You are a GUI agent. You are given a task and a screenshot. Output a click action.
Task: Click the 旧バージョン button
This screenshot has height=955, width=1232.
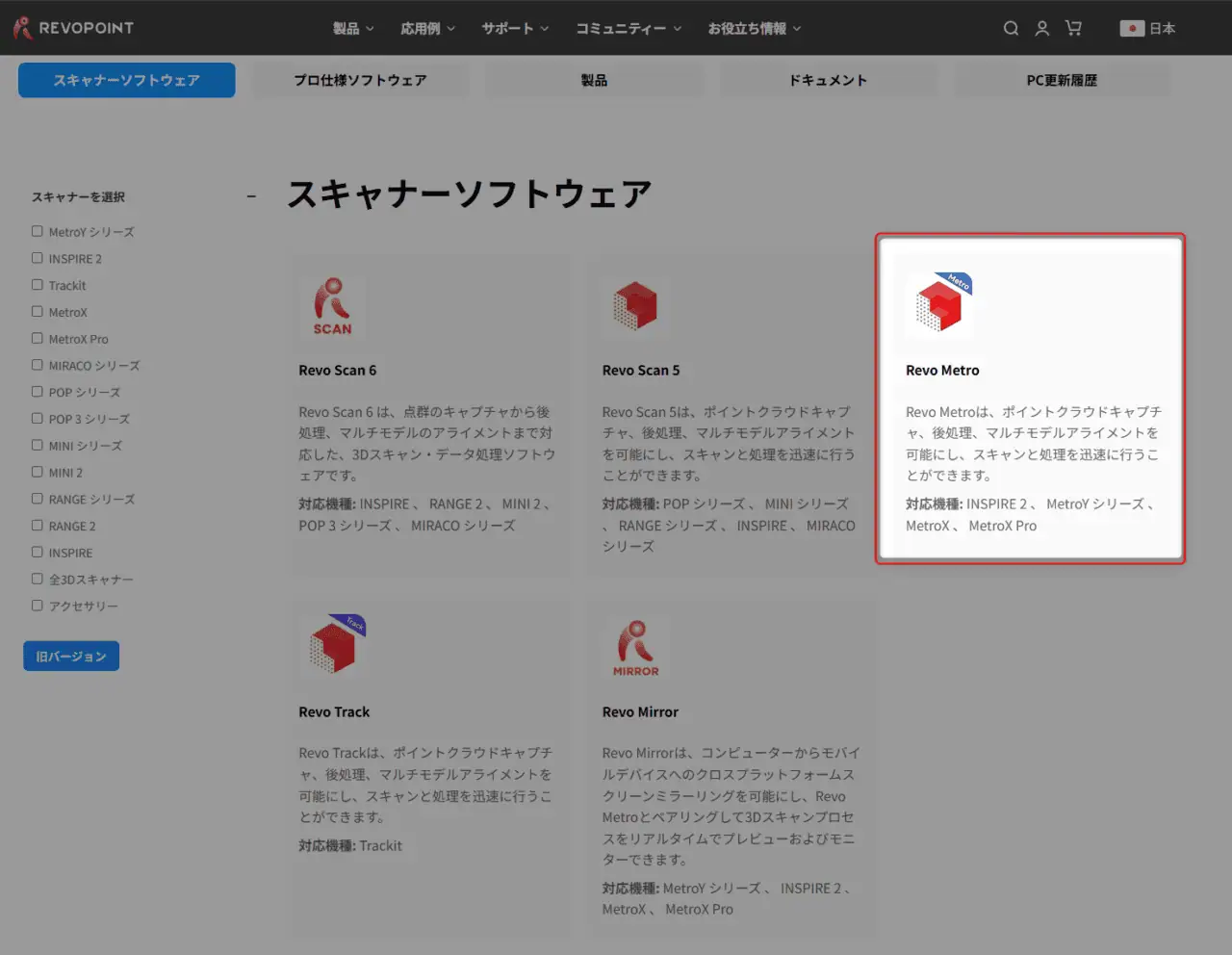71,657
